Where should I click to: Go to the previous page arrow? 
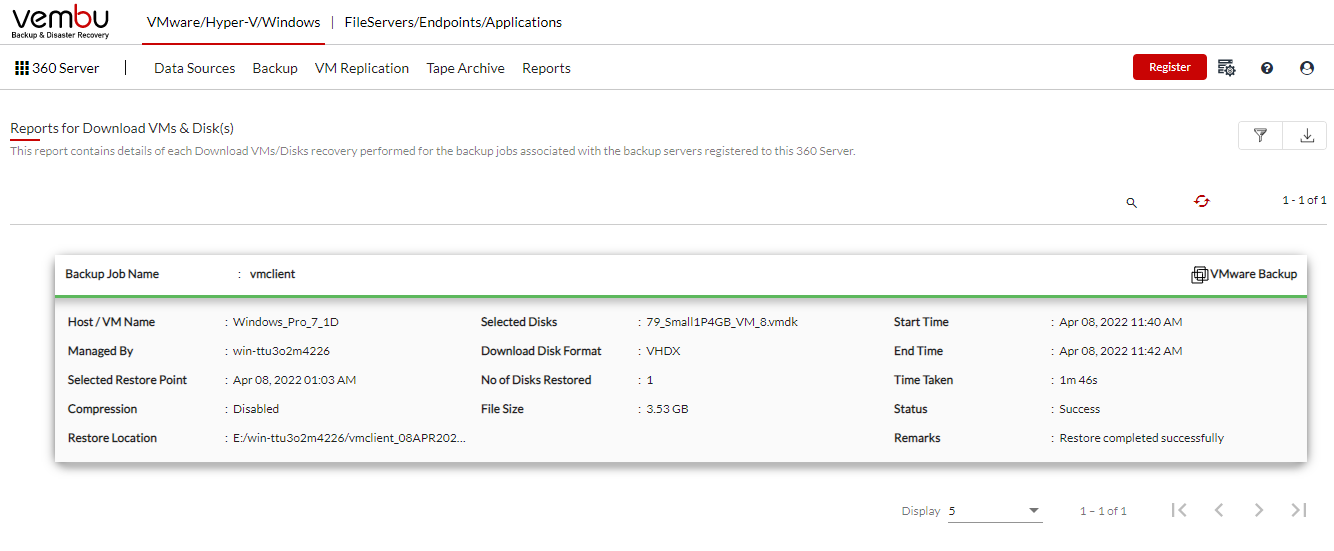pyautogui.click(x=1219, y=510)
